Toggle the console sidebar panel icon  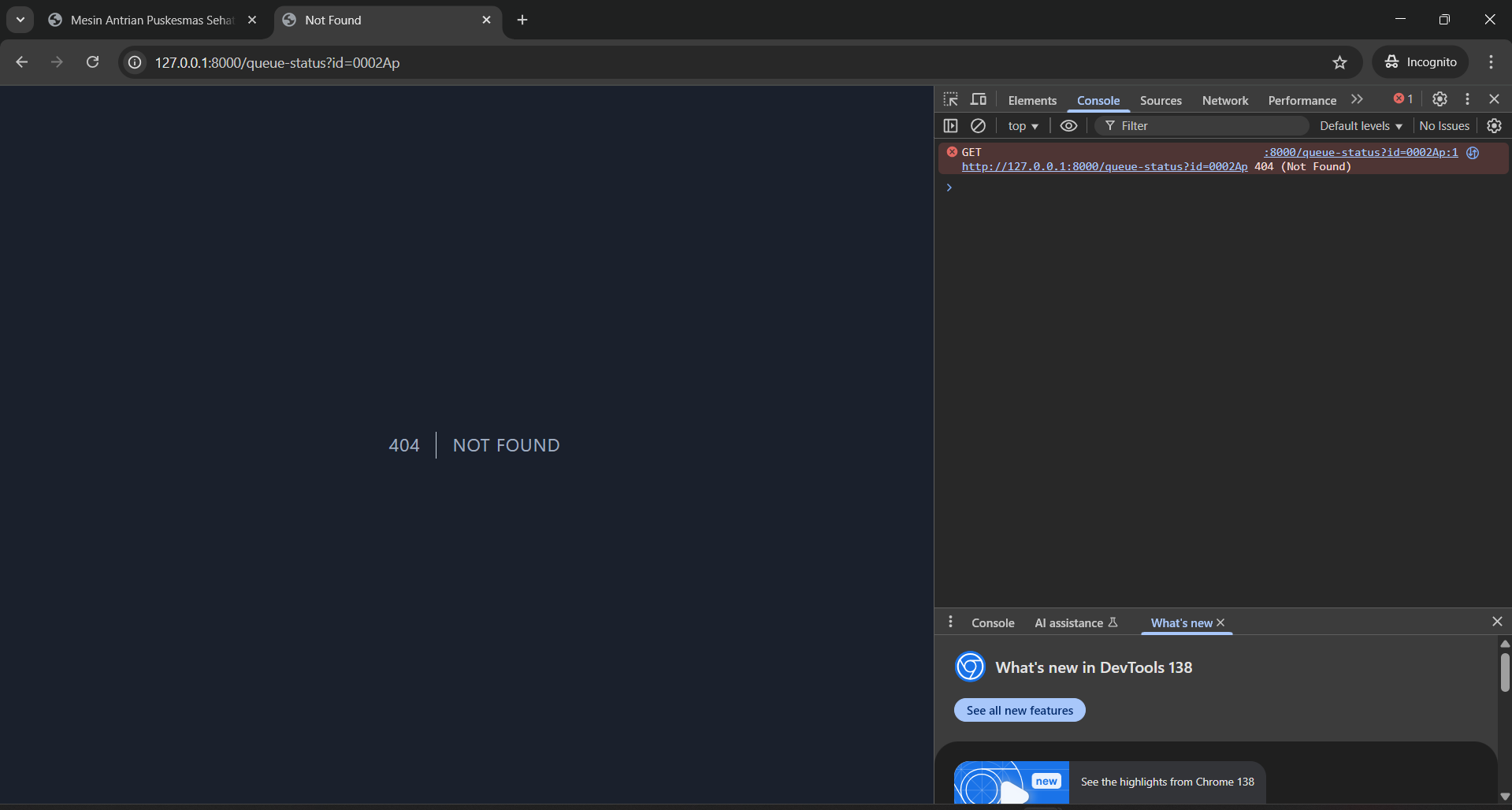tap(950, 126)
